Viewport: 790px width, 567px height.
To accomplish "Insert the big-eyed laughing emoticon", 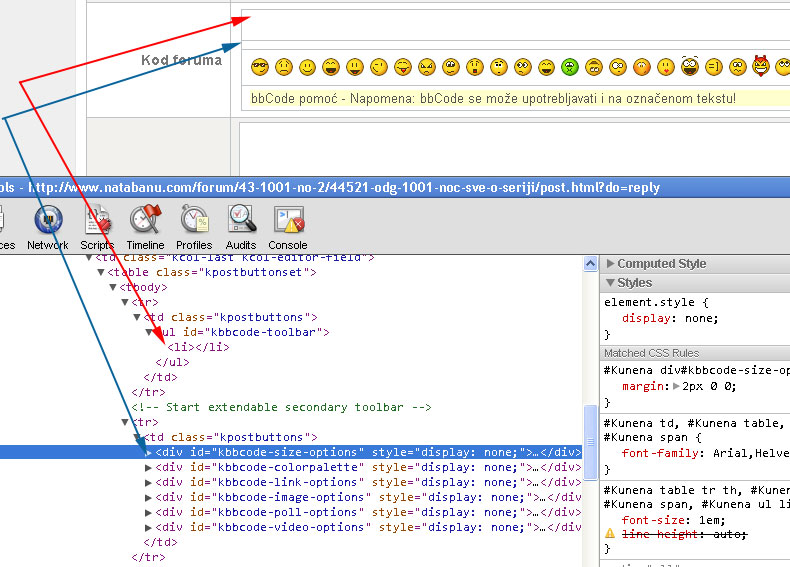I will 690,68.
